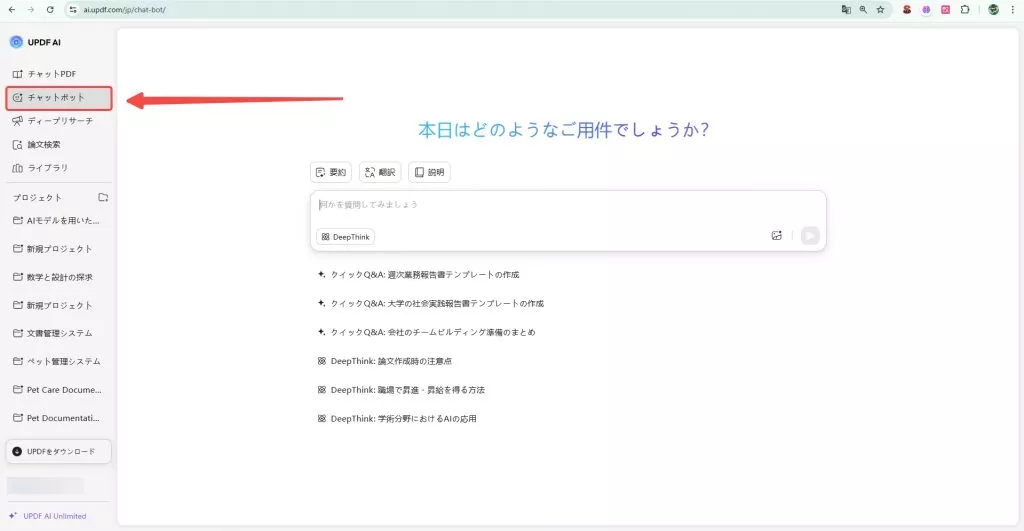Select チャットボット sidebar item

(59, 98)
